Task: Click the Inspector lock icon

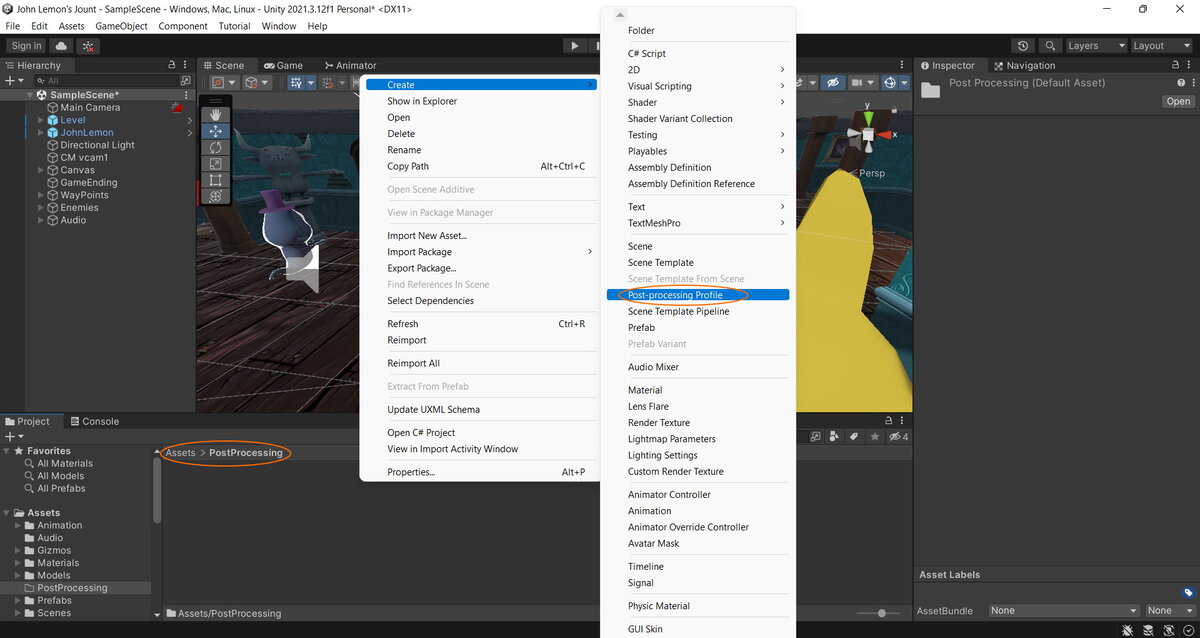Action: pyautogui.click(x=1173, y=65)
